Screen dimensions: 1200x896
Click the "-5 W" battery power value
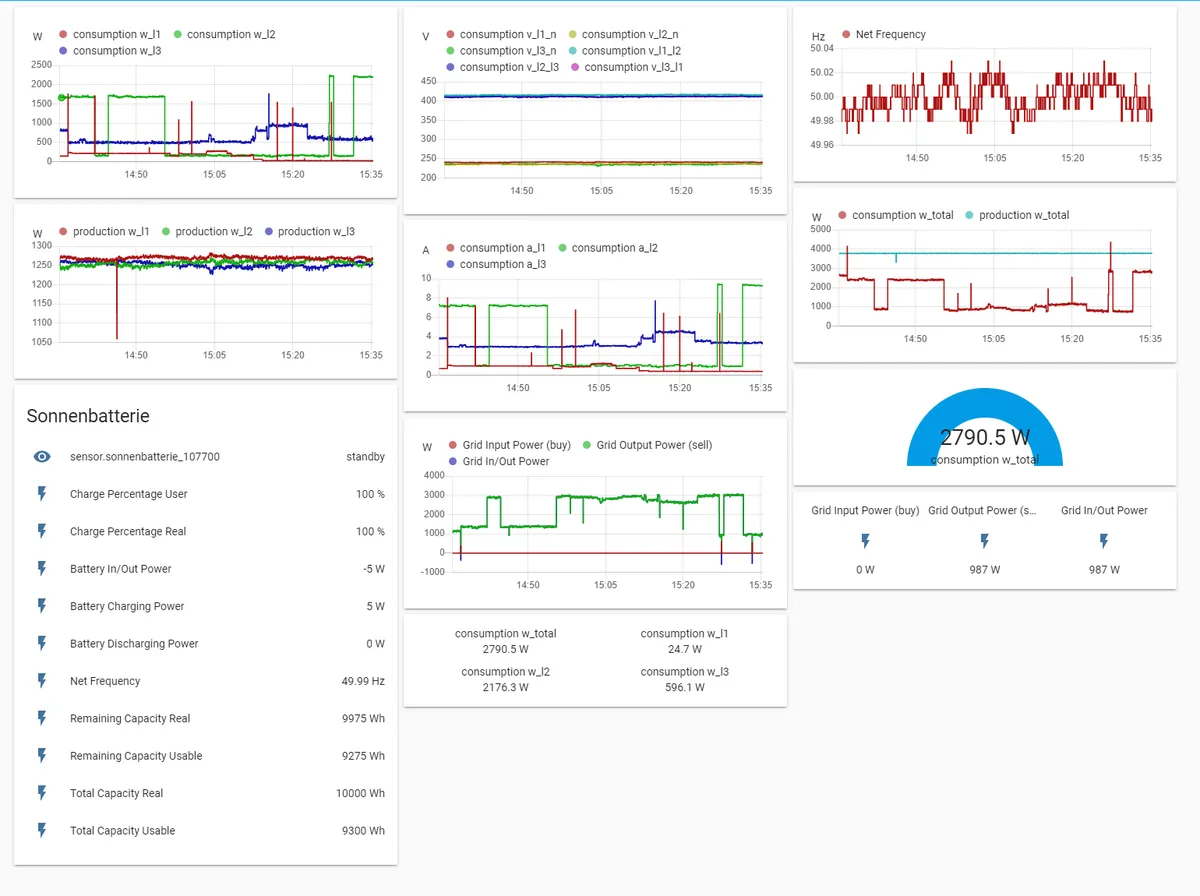point(374,569)
